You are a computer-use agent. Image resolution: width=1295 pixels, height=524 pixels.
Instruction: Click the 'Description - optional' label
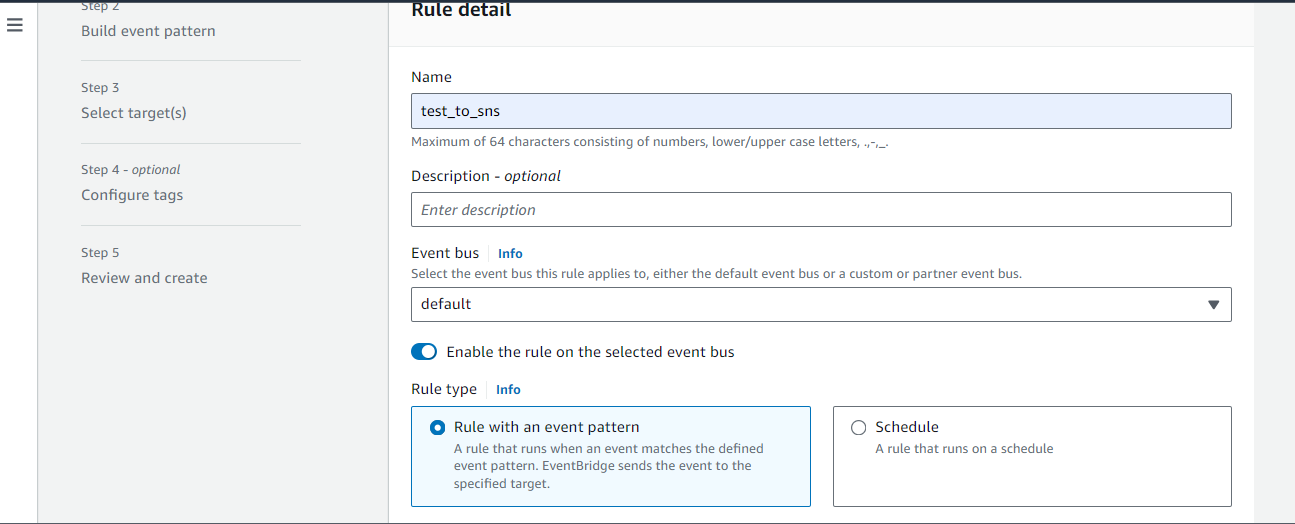tap(486, 176)
